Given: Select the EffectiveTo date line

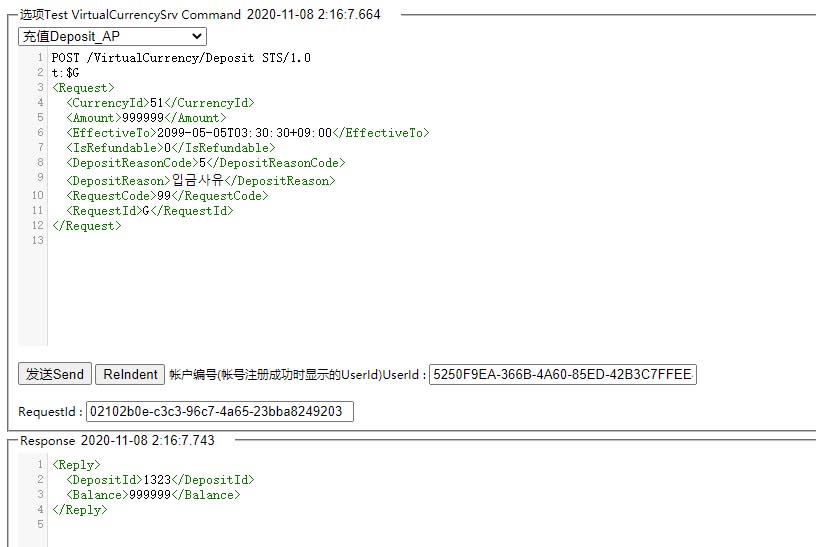Looking at the screenshot, I should (x=247, y=133).
